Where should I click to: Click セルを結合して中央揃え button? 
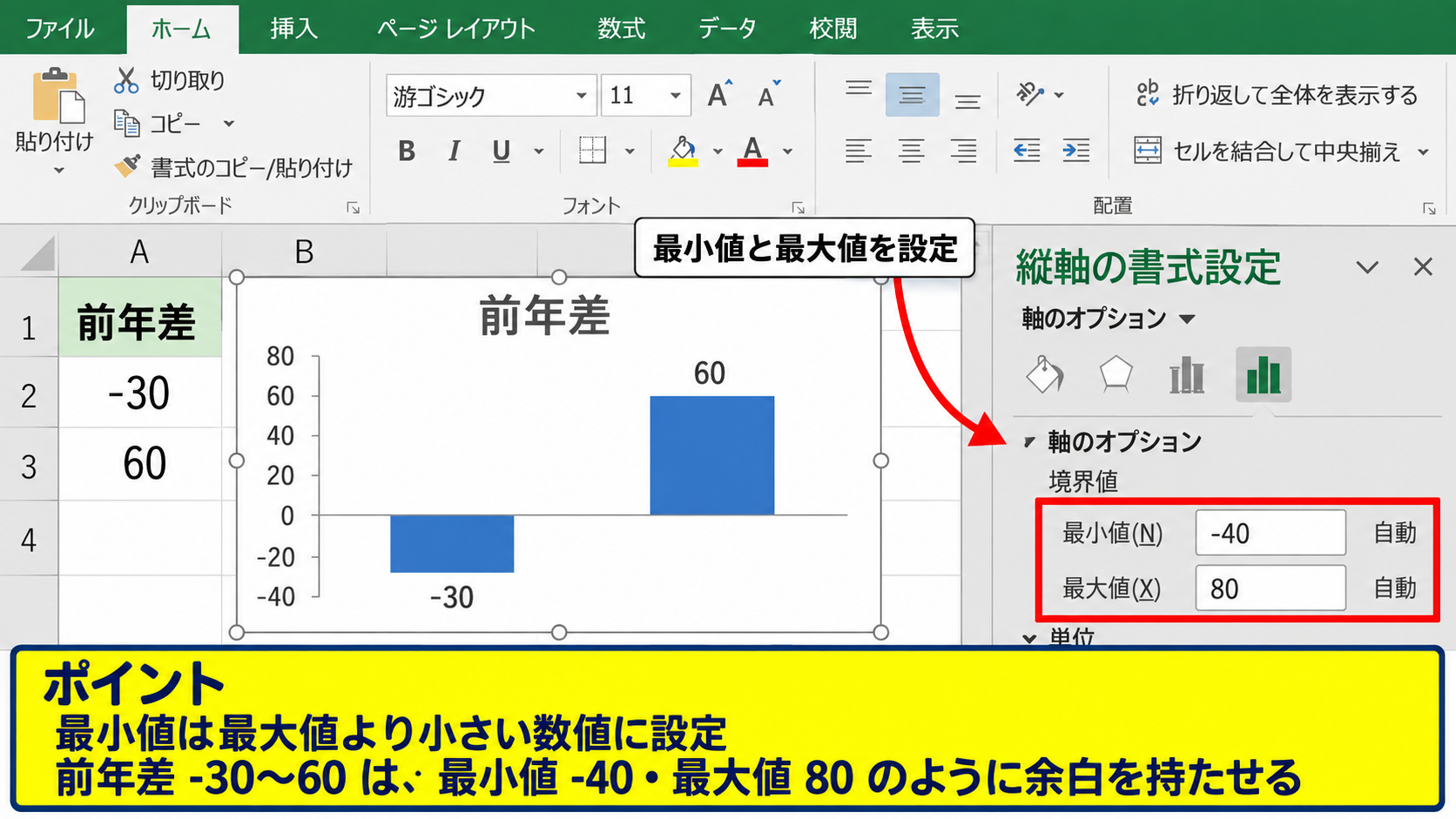1268,151
